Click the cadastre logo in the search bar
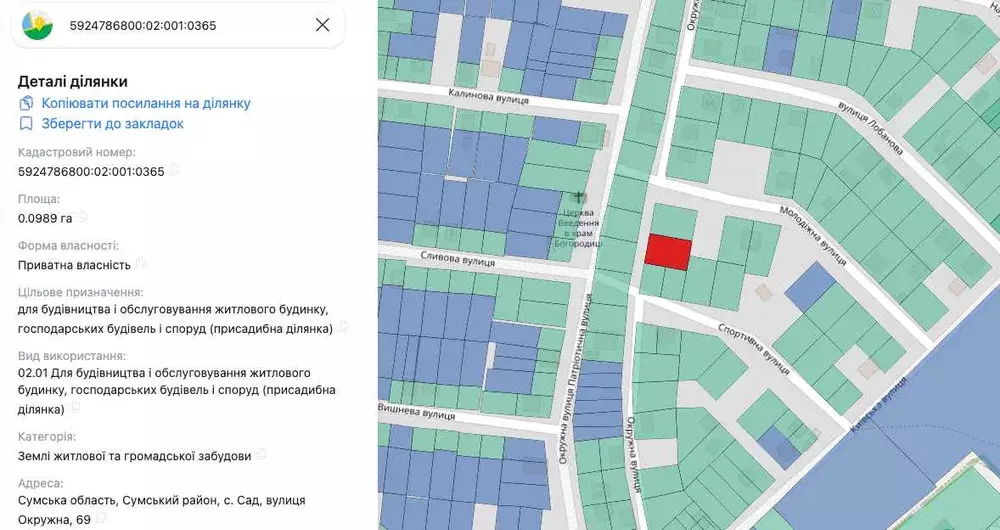This screenshot has height=530, width=1000. (x=38, y=25)
